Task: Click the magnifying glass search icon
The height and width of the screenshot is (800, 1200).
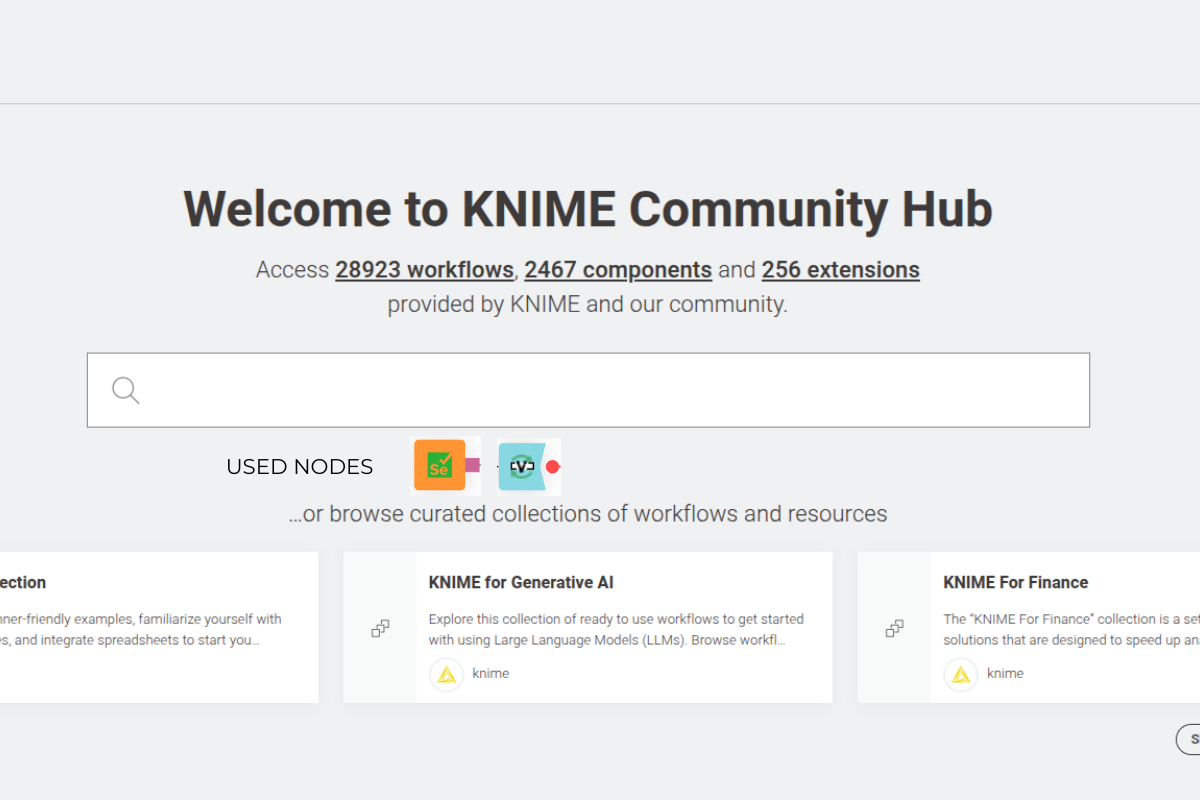Action: (x=126, y=390)
